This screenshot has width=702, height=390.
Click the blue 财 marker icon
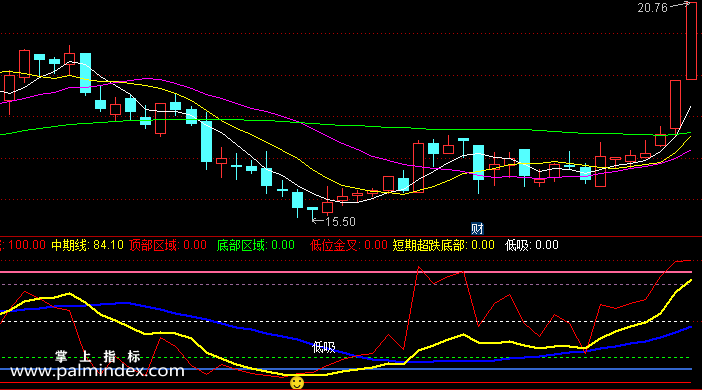click(x=477, y=229)
